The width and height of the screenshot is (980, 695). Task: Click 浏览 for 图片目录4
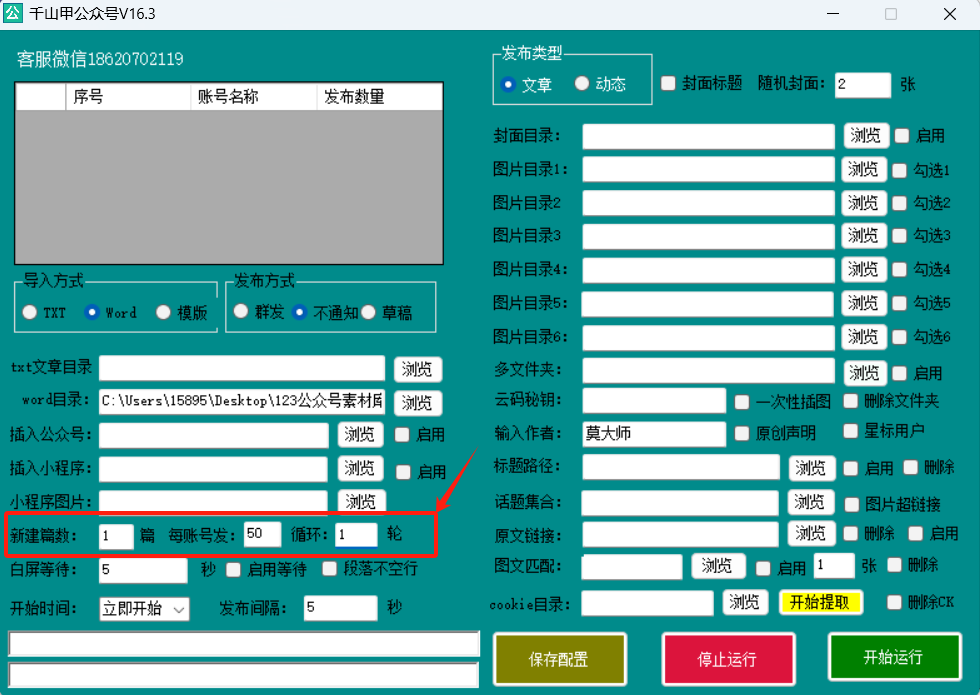[x=864, y=269]
